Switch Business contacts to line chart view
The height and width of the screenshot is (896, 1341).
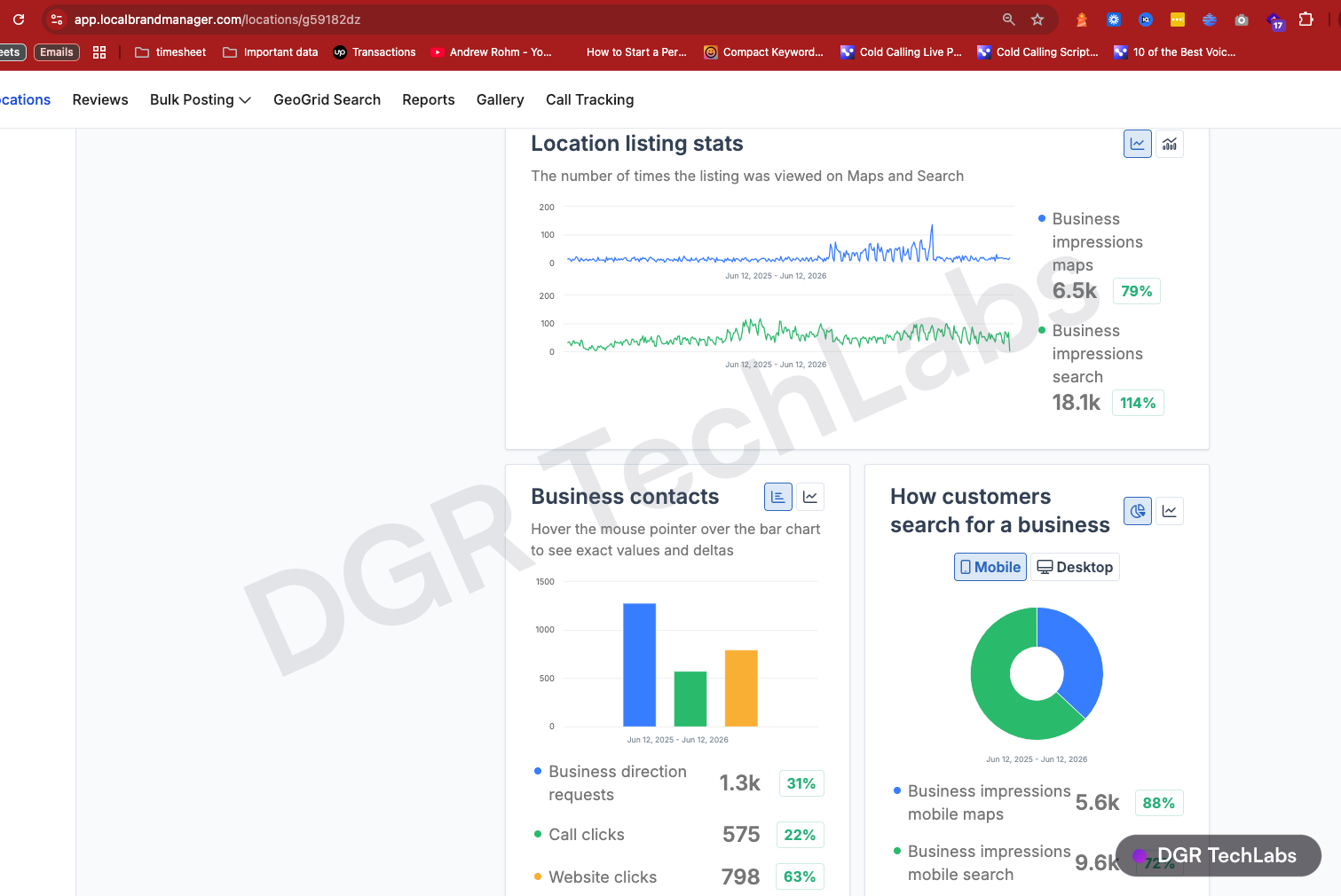[810, 497]
